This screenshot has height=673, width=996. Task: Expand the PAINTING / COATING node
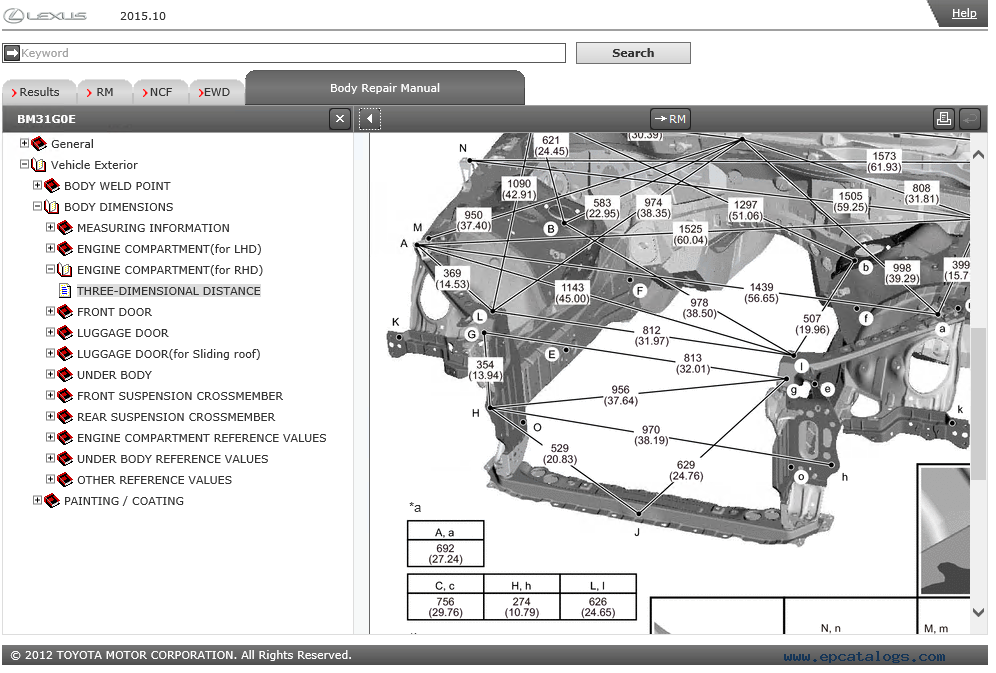[37, 500]
